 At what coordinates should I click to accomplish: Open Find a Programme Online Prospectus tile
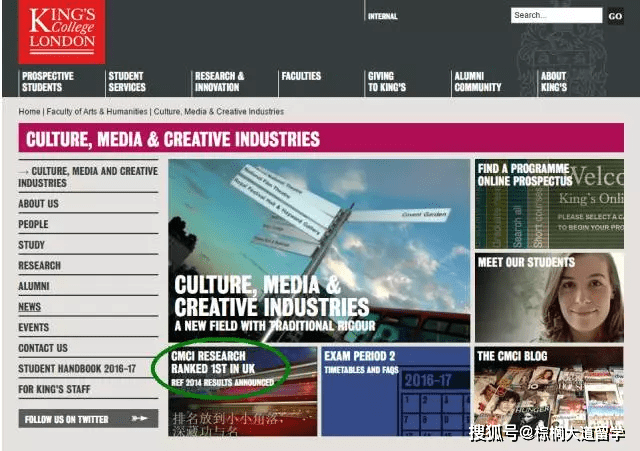tap(549, 204)
